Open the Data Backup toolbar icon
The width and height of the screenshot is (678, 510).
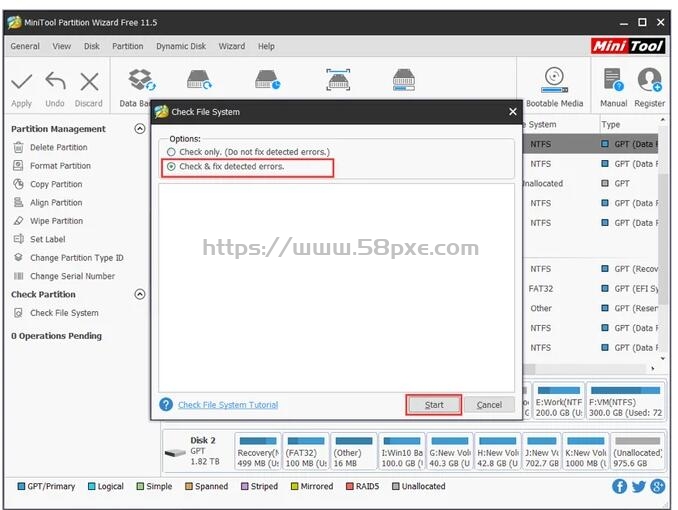coord(141,80)
